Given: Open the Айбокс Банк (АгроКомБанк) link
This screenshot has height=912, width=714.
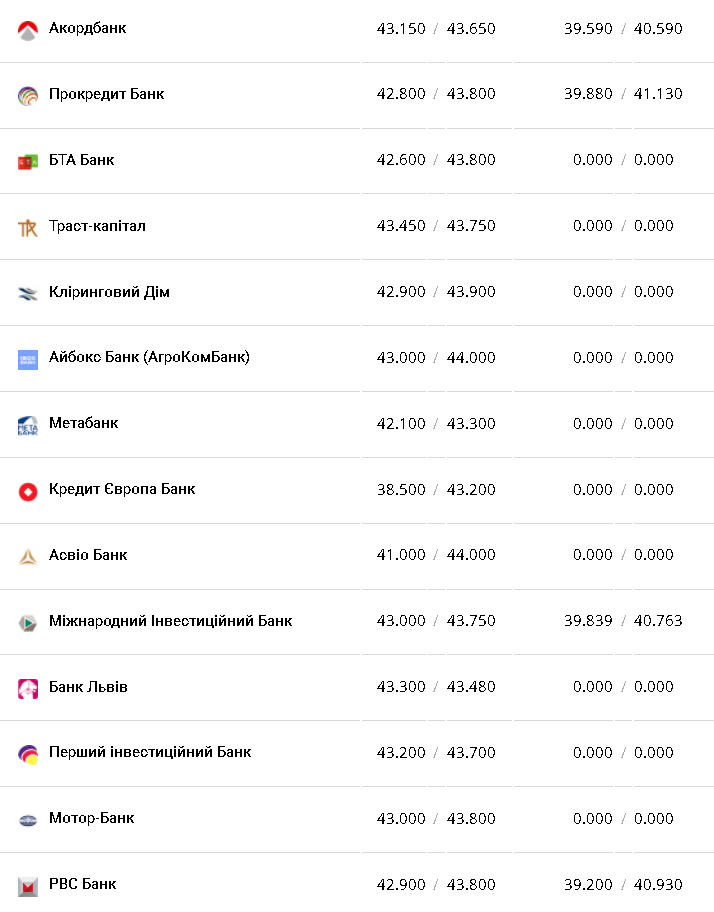Looking at the screenshot, I should (x=149, y=357).
